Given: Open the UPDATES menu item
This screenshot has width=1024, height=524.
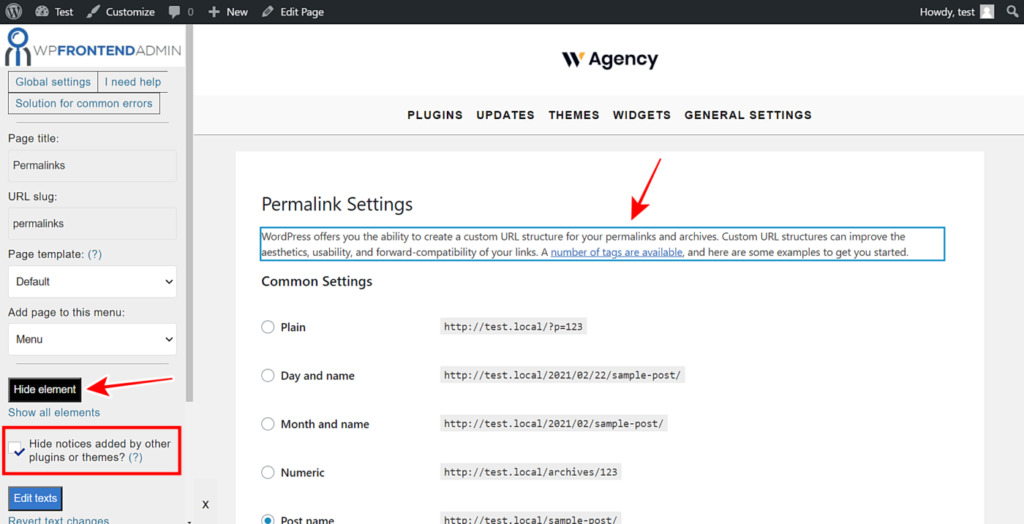Looking at the screenshot, I should coord(505,115).
